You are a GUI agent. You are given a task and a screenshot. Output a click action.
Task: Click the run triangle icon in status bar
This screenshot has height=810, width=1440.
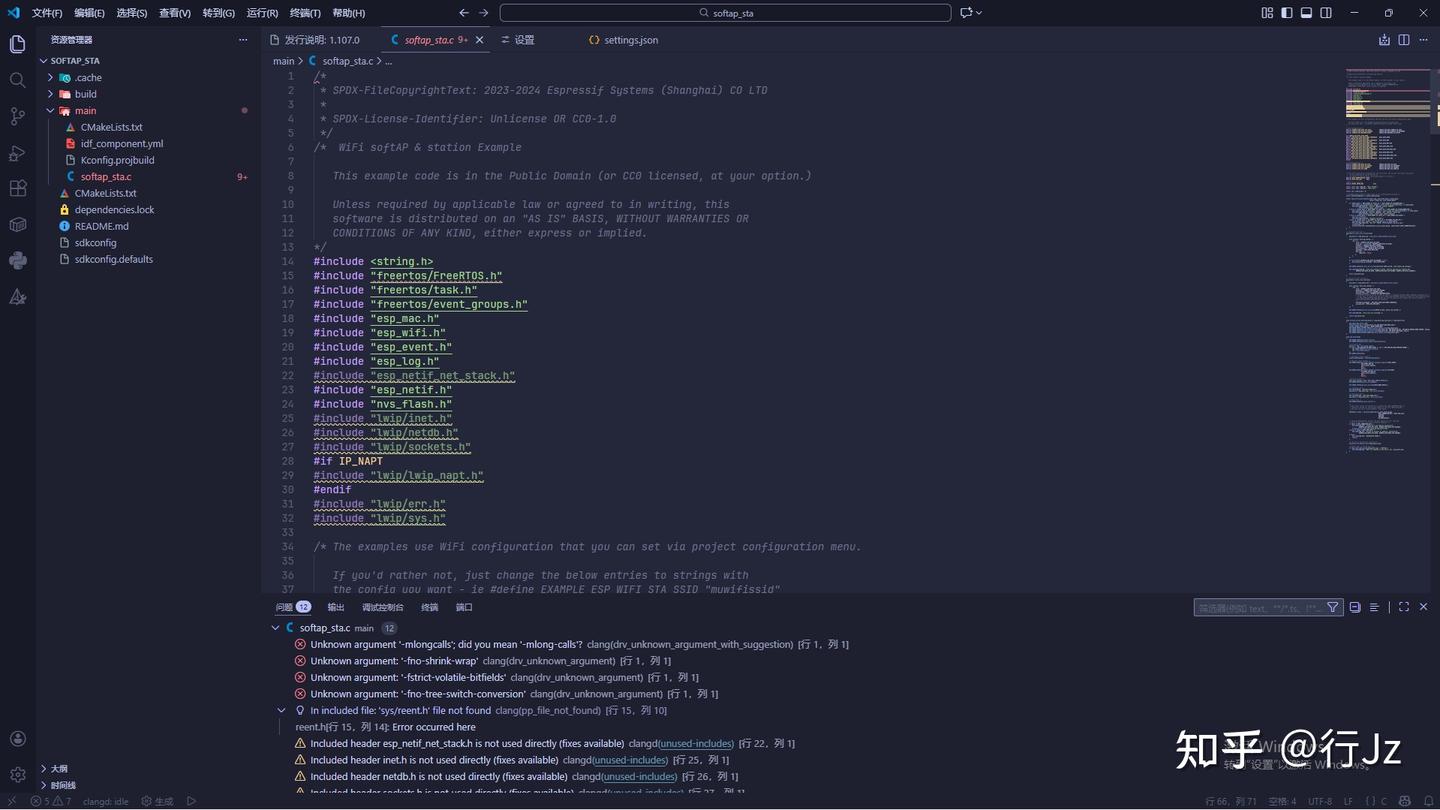[191, 801]
